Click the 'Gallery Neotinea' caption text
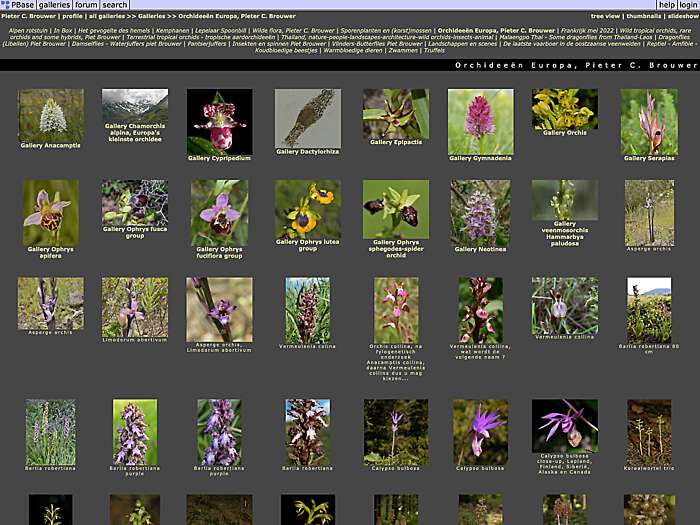Image resolution: width=700 pixels, height=525 pixels. [480, 249]
